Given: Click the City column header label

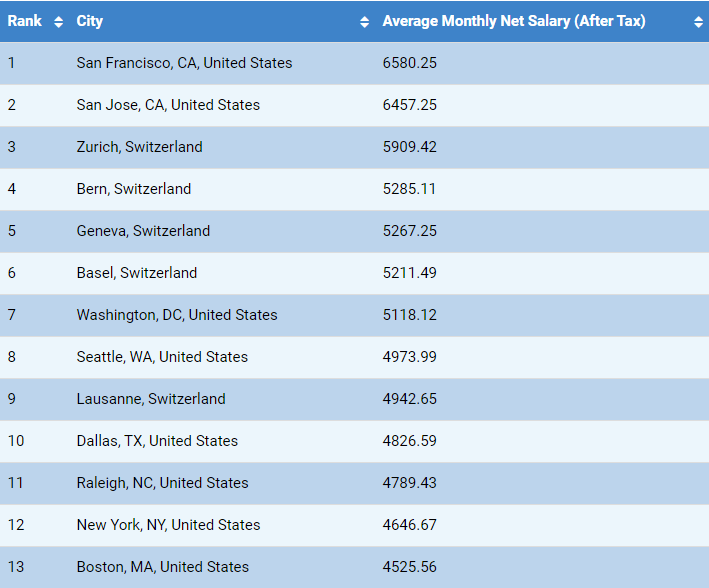Looking at the screenshot, I should (89, 21).
